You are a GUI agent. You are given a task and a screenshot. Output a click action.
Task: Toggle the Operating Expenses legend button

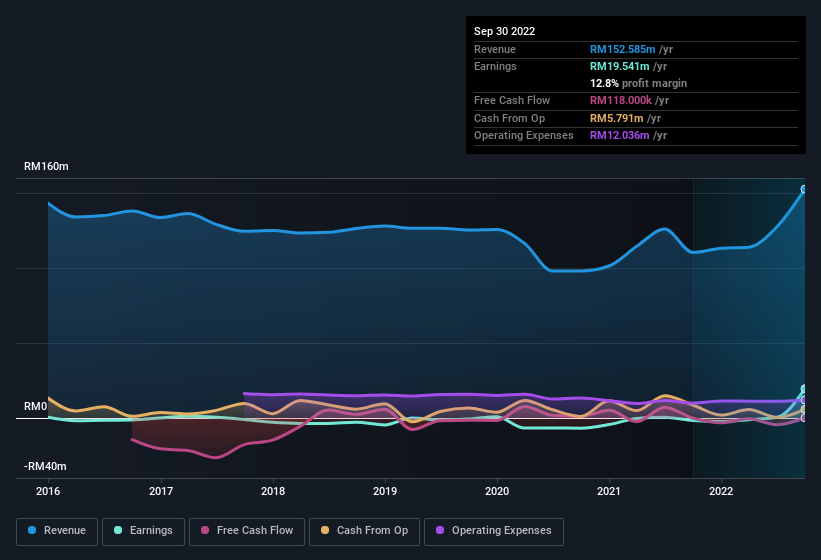coord(494,531)
